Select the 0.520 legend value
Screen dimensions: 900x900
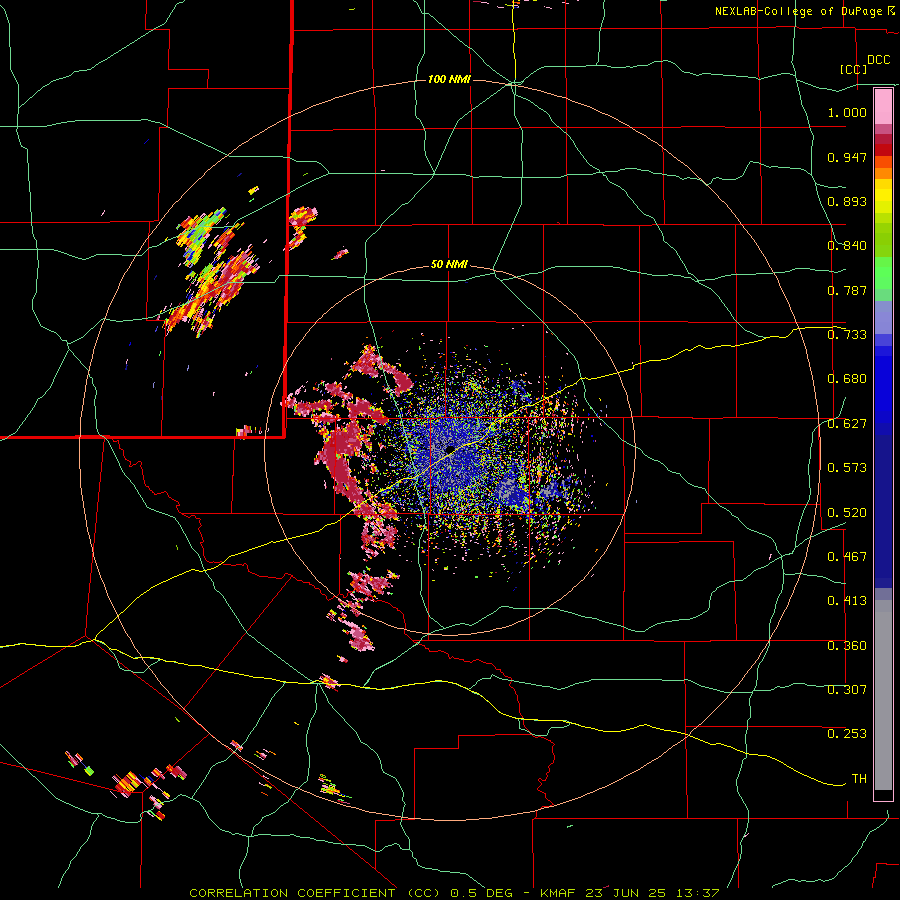click(847, 513)
